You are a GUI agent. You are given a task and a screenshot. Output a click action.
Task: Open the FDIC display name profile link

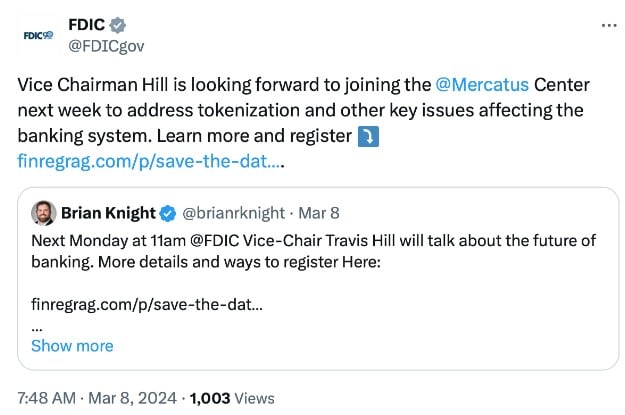[x=87, y=24]
